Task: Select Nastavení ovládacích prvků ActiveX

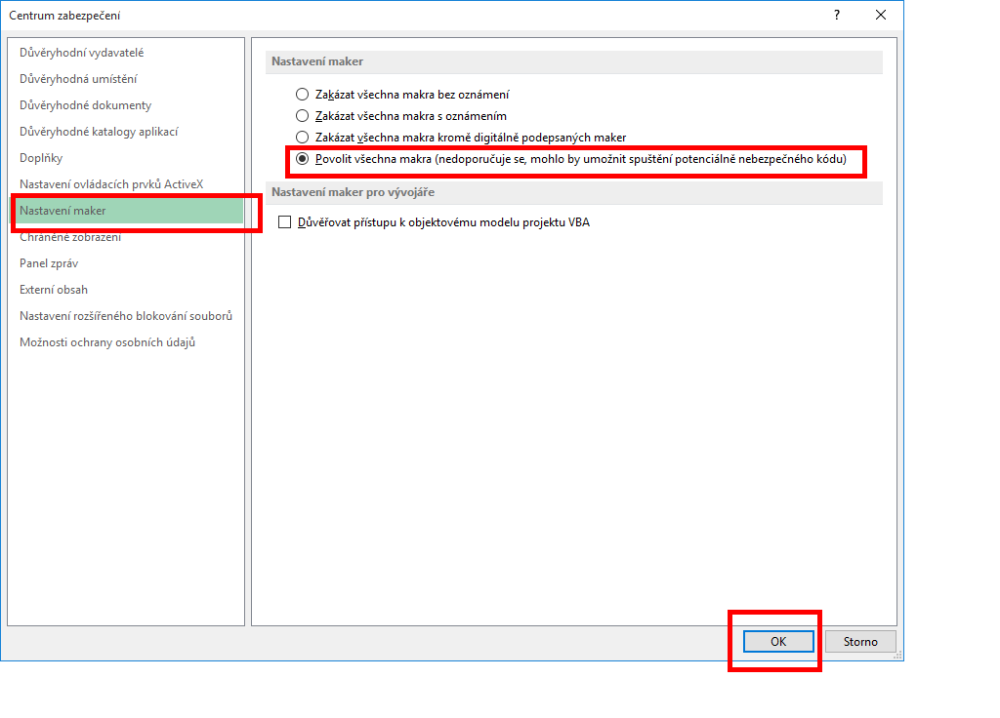Action: pos(111,184)
